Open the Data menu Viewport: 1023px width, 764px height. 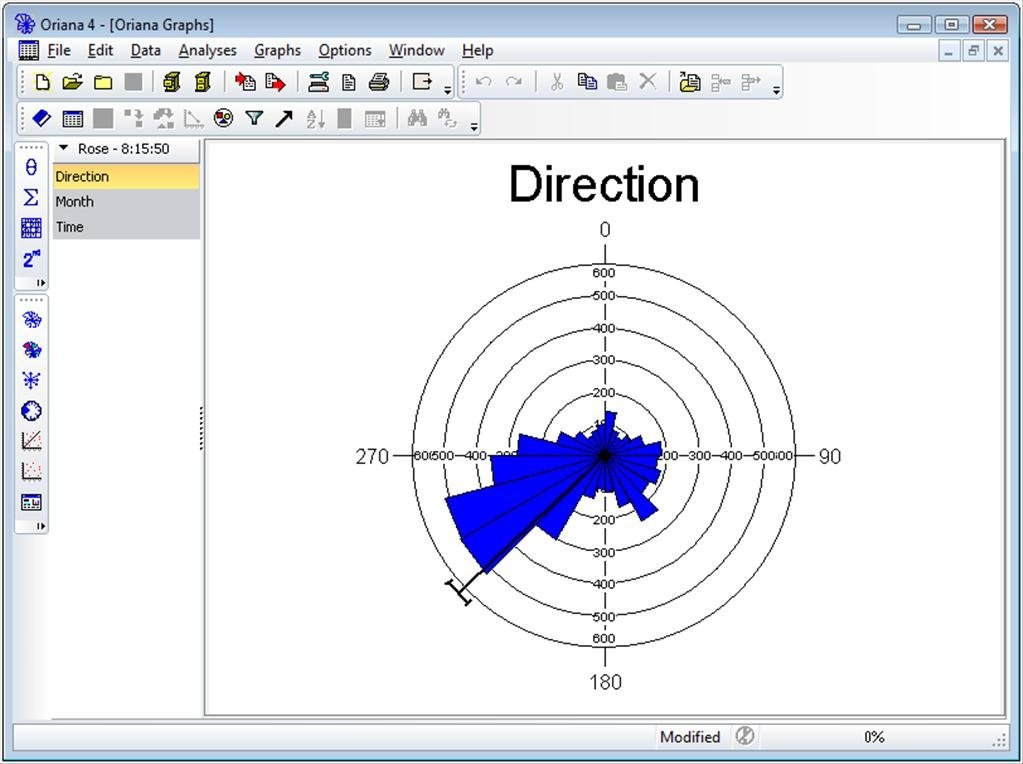point(145,50)
